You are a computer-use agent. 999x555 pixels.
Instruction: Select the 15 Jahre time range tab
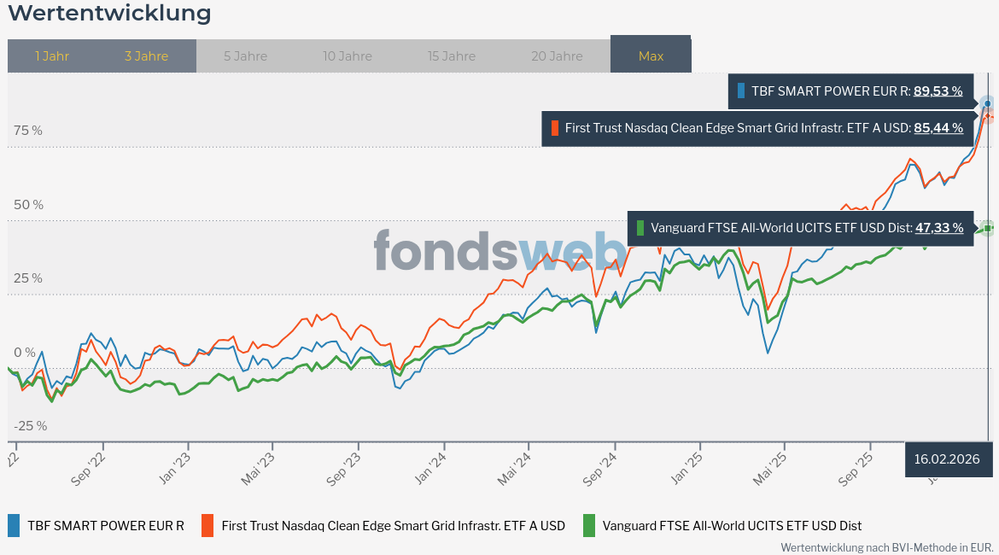pyautogui.click(x=452, y=56)
